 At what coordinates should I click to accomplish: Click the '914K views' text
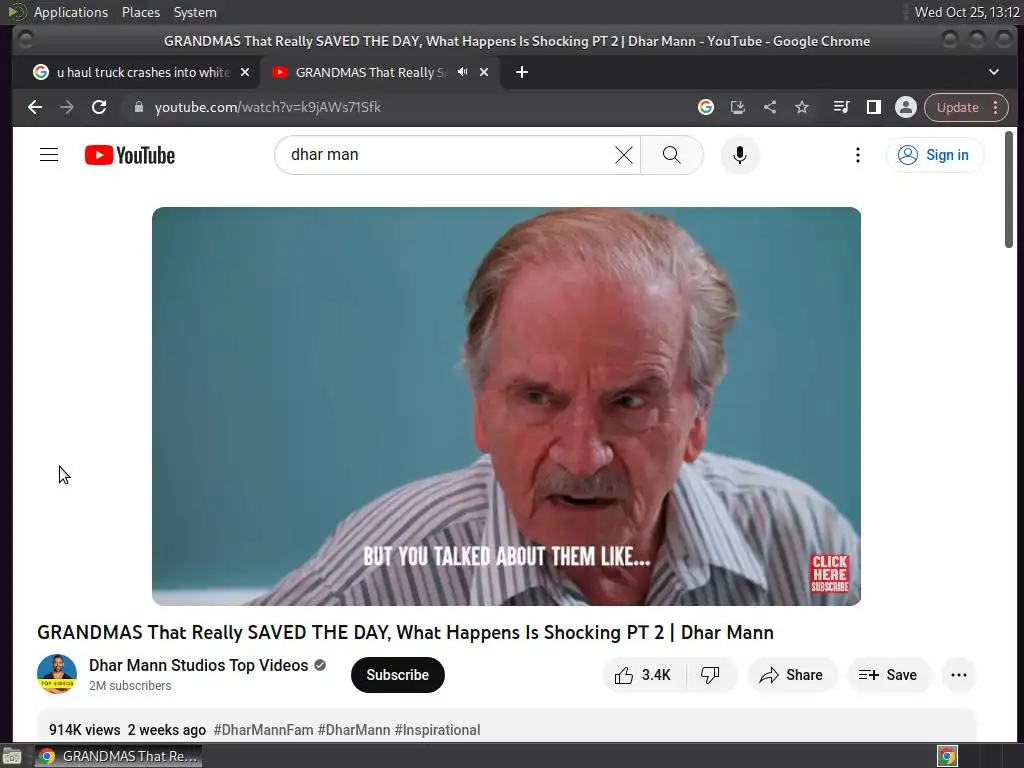[84, 729]
